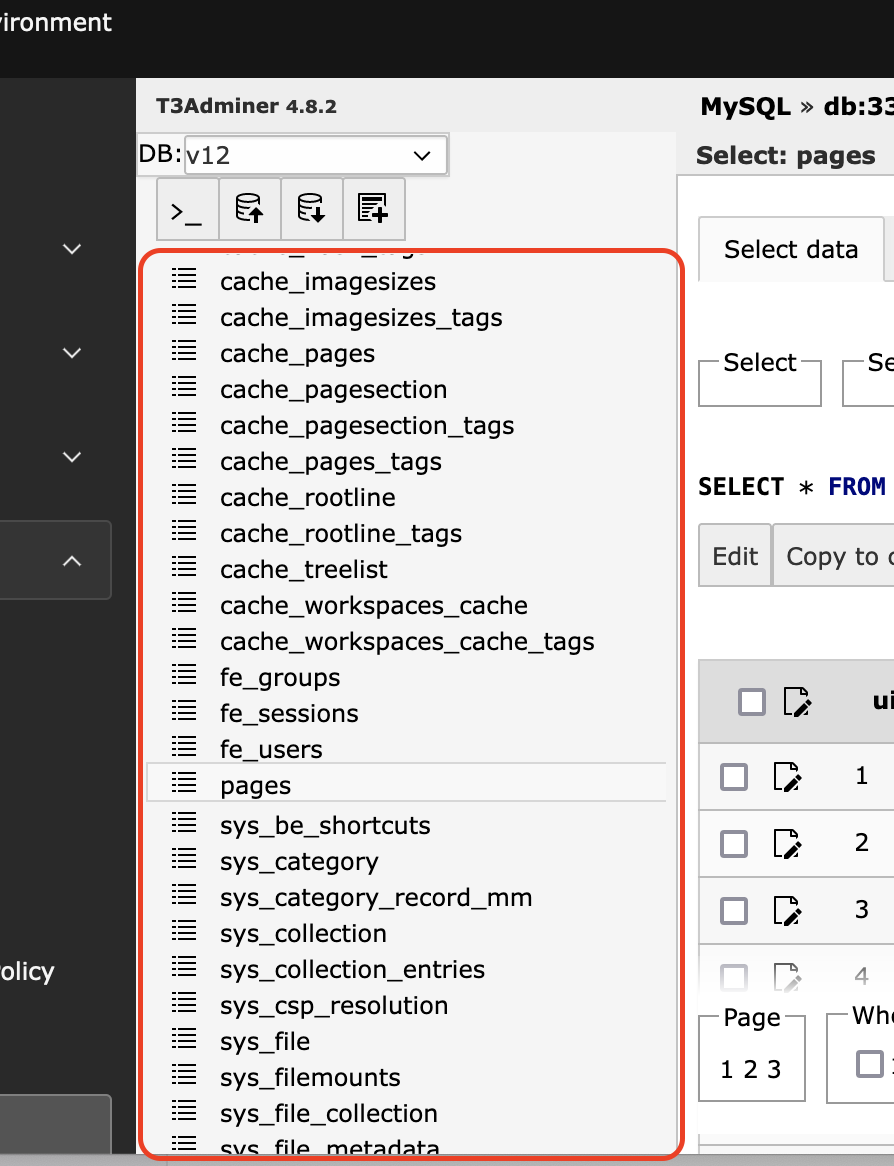Open the cache_treelist table

(303, 569)
